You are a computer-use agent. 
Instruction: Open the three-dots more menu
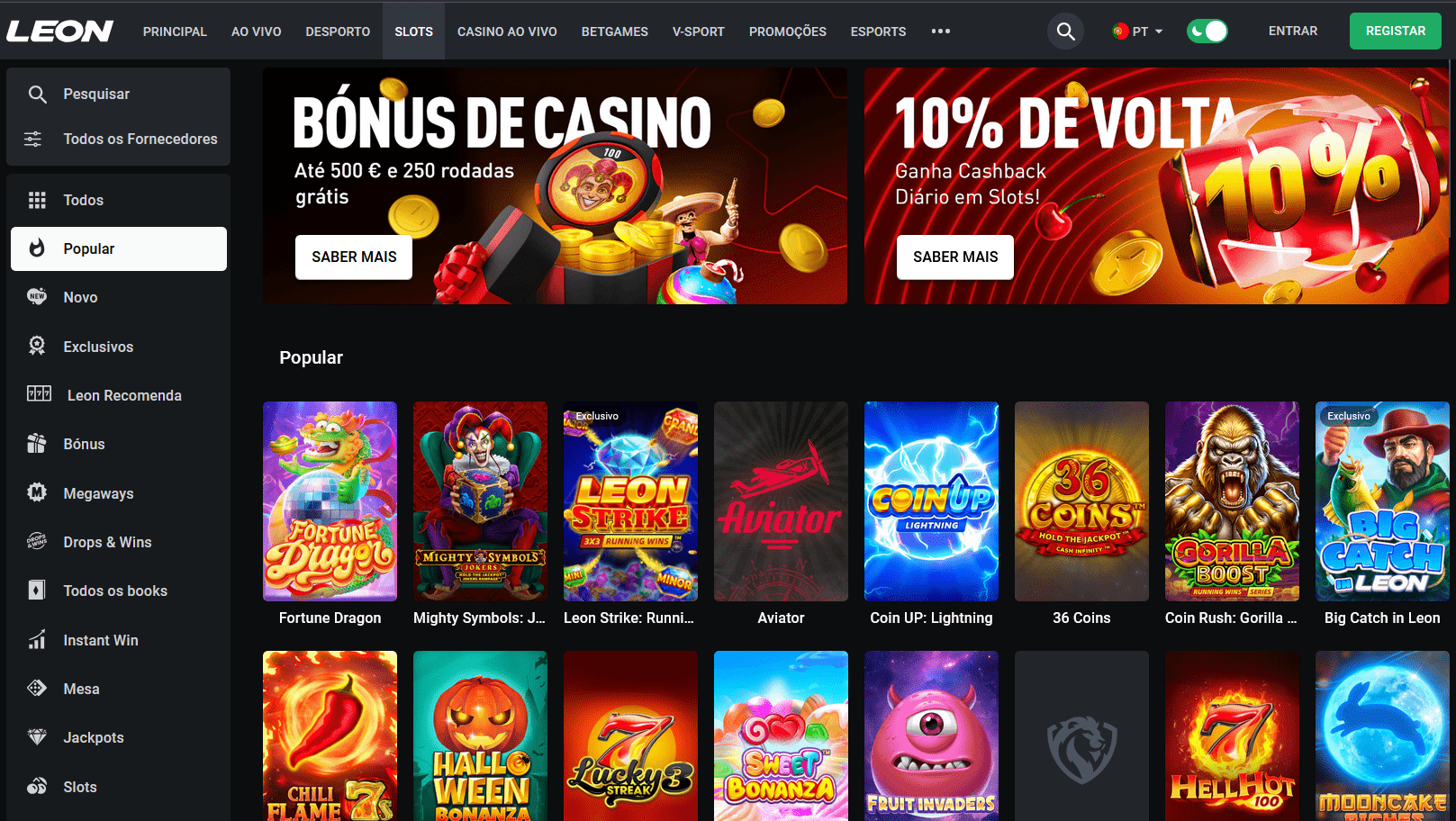[941, 32]
